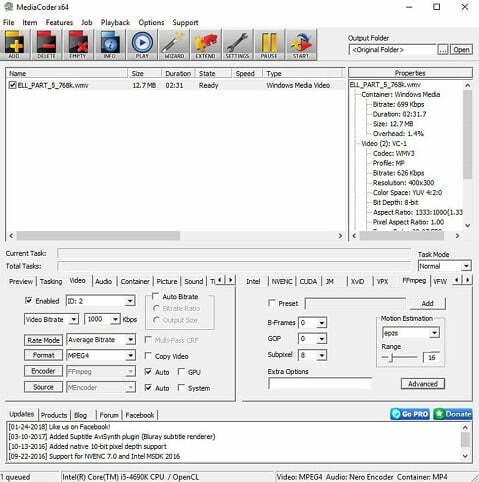Click the START transcoding icon

pos(301,44)
